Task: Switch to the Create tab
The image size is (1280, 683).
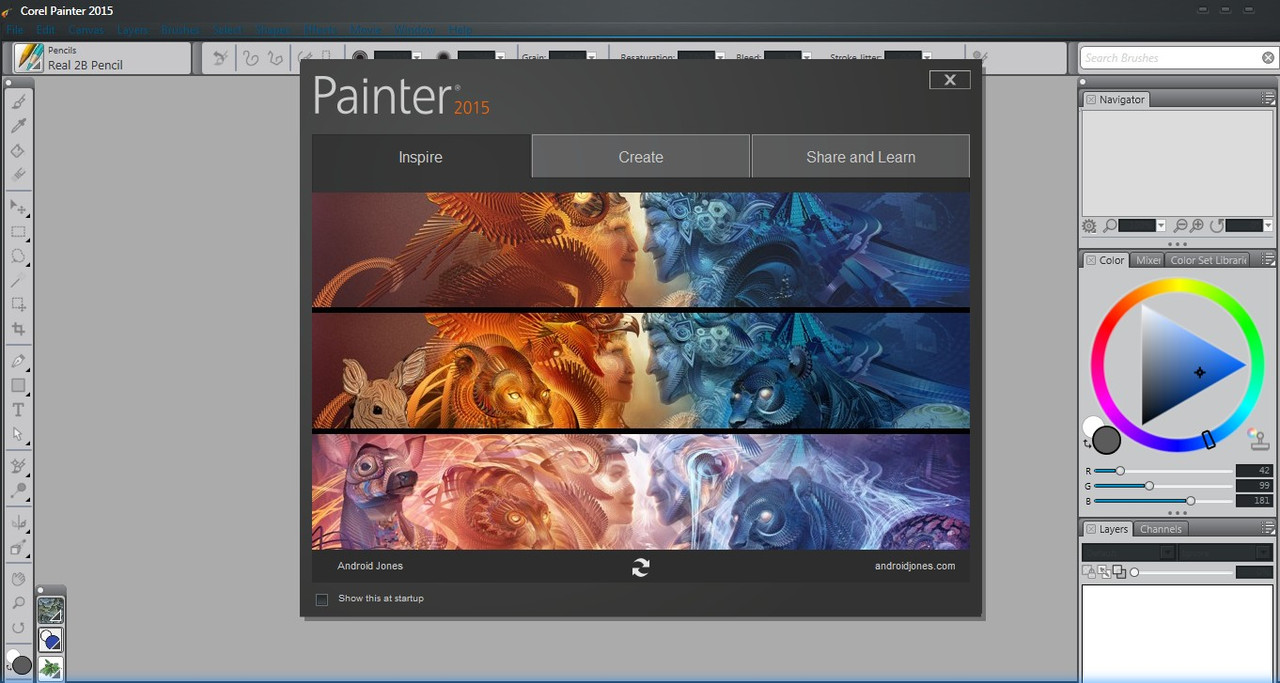Action: 641,157
